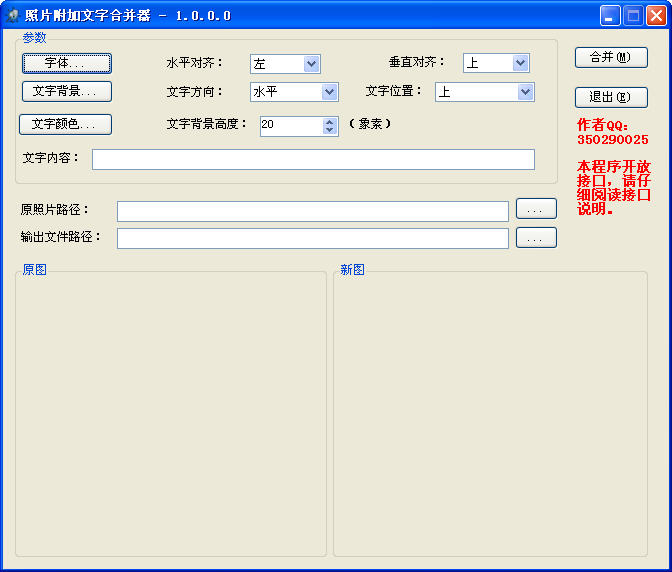Click the red 本程序开放接口 notice text
The height and width of the screenshot is (572, 672).
click(614, 187)
